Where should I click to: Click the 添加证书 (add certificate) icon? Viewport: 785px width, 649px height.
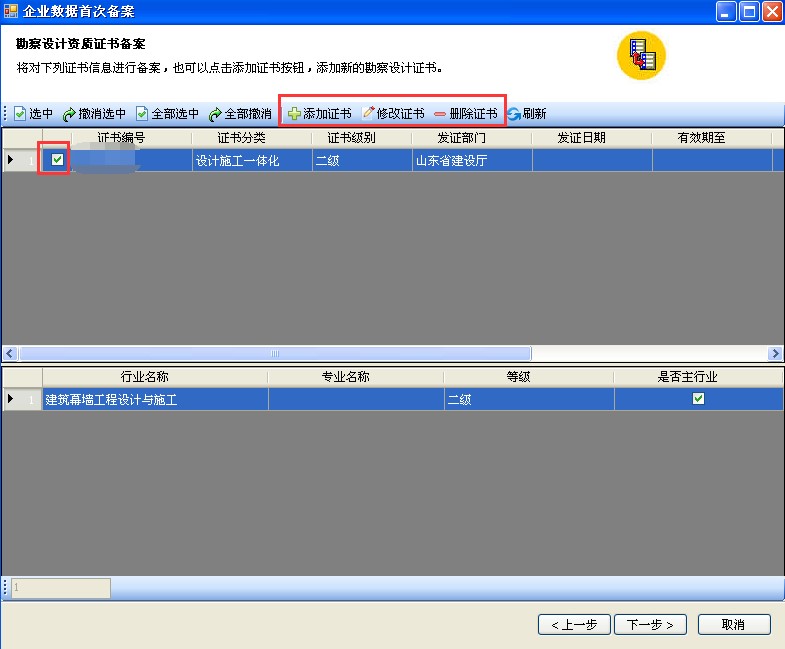[294, 114]
